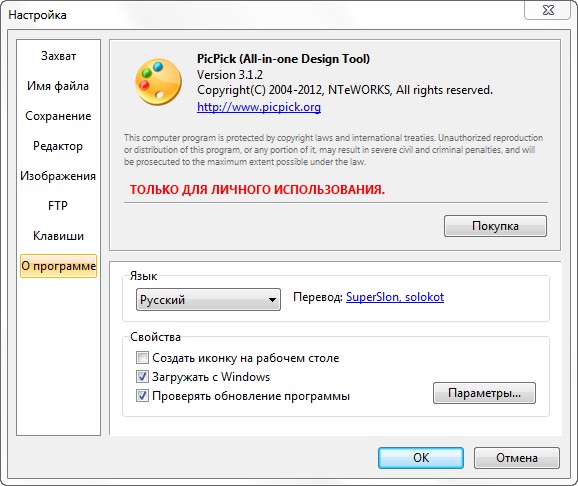Open the SuperSlon, solokot translator link
578x486 pixels.
click(395, 297)
